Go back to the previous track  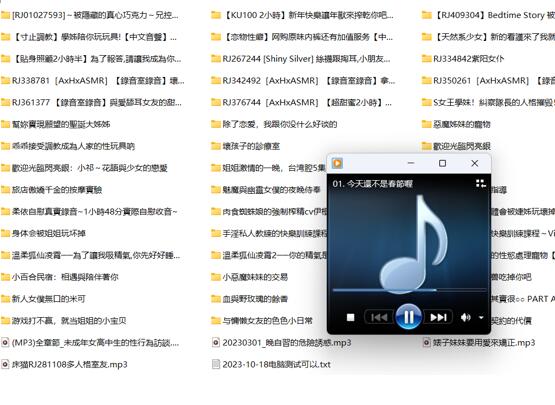[x=379, y=317]
